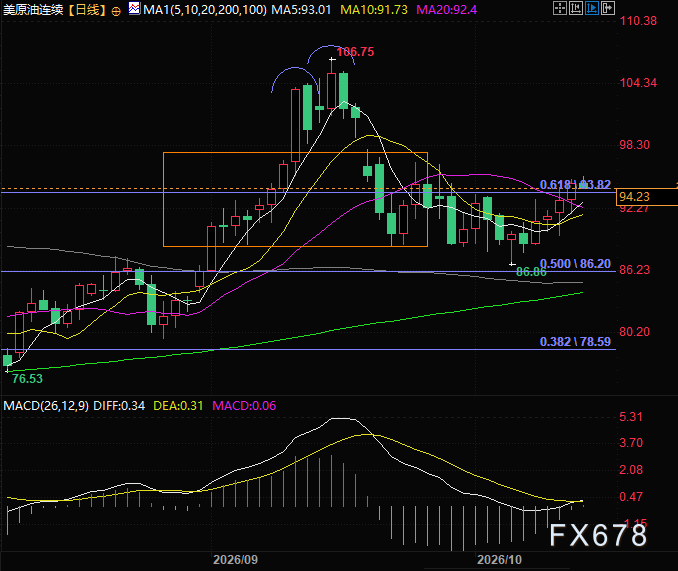Viewport: 678px width, 571px height.
Task: Toggle the crosshair grid toolbar icon
Action: [x=560, y=8]
